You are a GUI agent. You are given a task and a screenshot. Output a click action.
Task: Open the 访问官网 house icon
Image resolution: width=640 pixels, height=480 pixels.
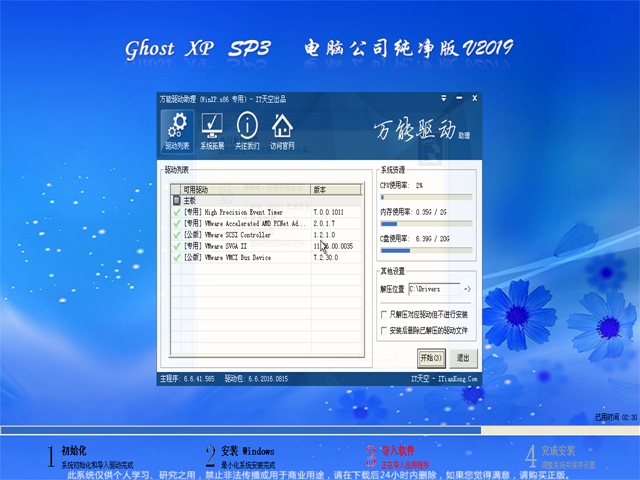point(282,131)
